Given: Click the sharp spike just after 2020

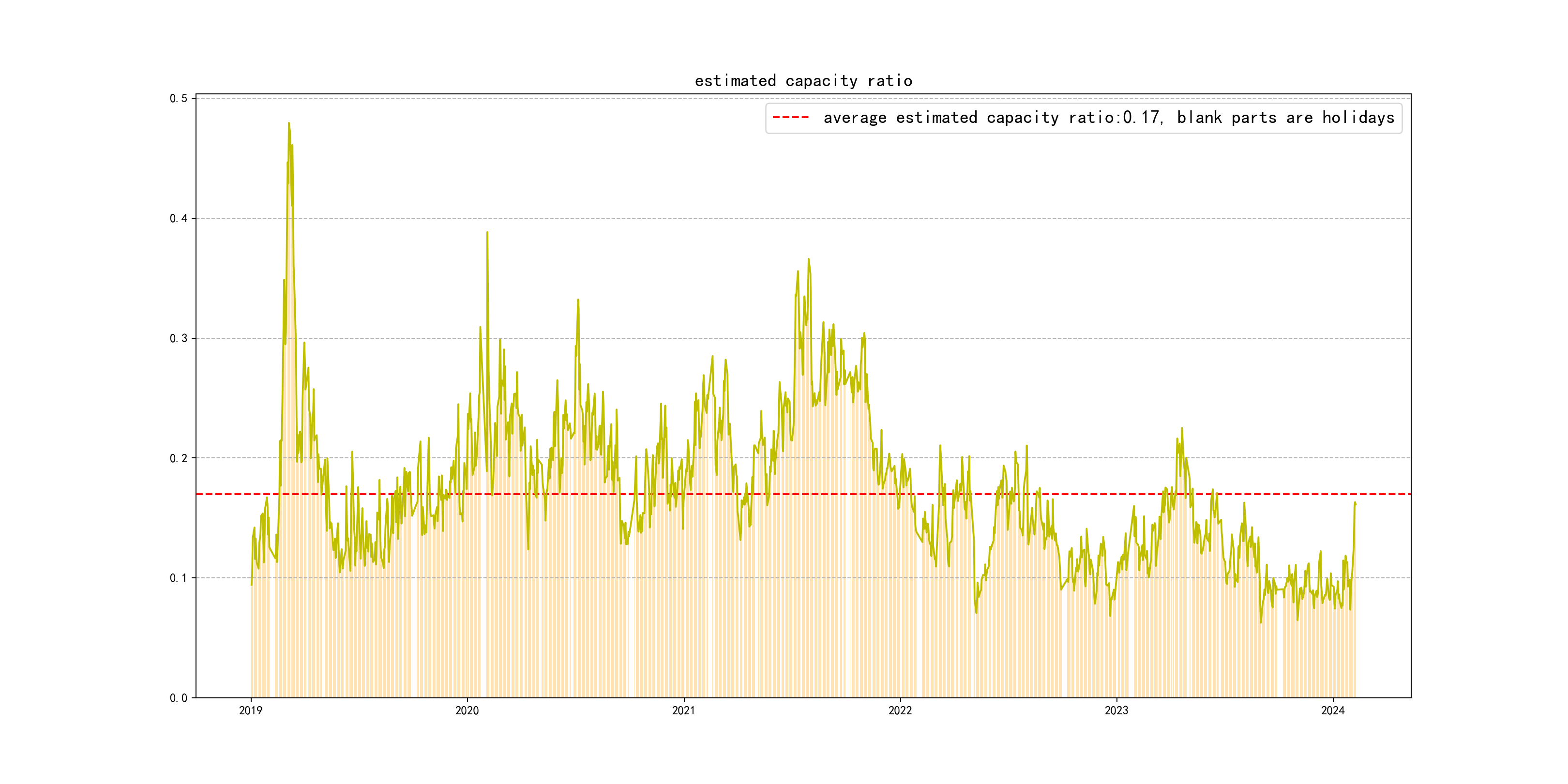Looking at the screenshot, I should (487, 232).
